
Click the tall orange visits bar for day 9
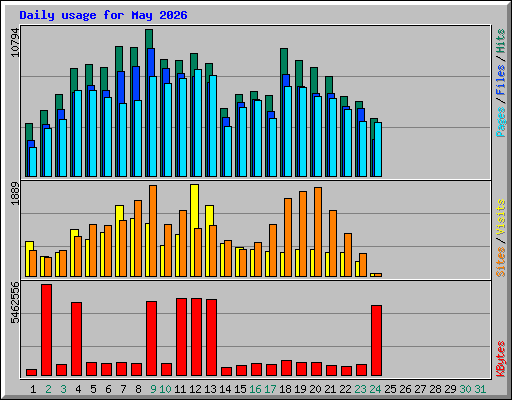[153, 231]
